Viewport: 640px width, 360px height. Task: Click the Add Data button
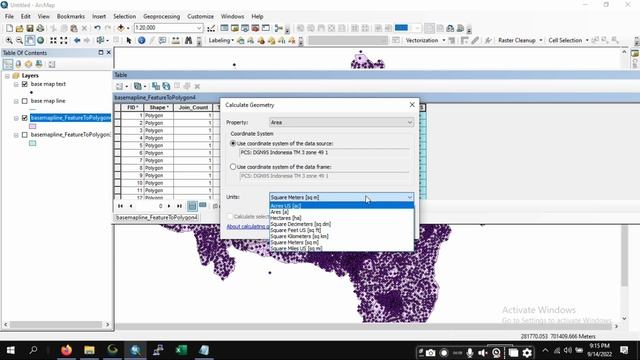tap(121, 28)
